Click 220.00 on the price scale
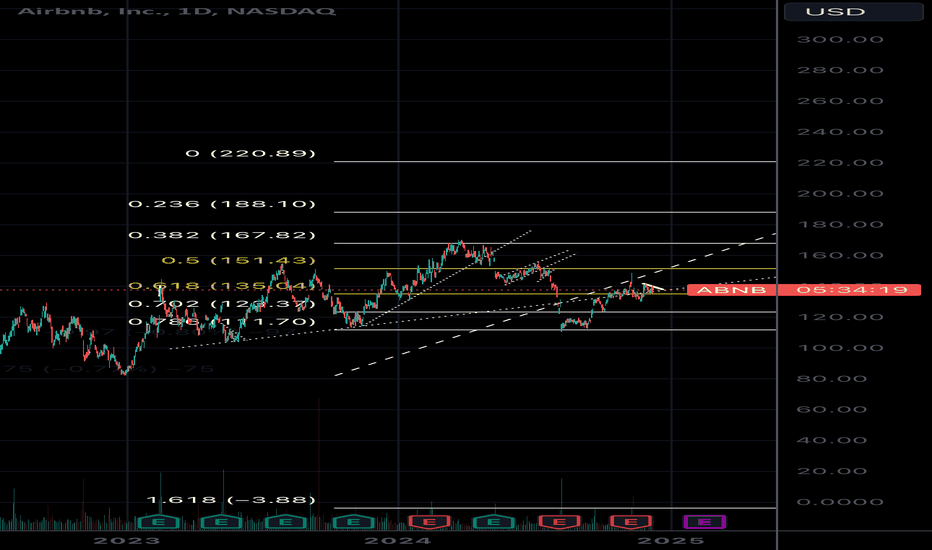Viewport: 932px width, 550px height. coord(840,163)
